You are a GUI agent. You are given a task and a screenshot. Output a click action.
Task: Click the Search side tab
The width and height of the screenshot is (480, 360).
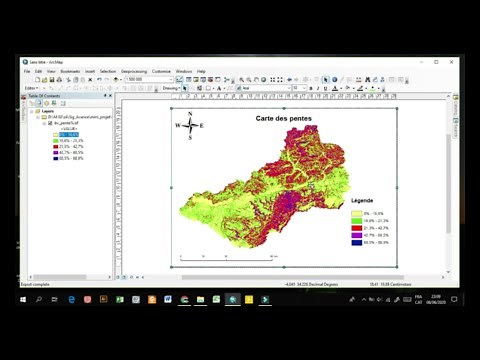click(455, 128)
